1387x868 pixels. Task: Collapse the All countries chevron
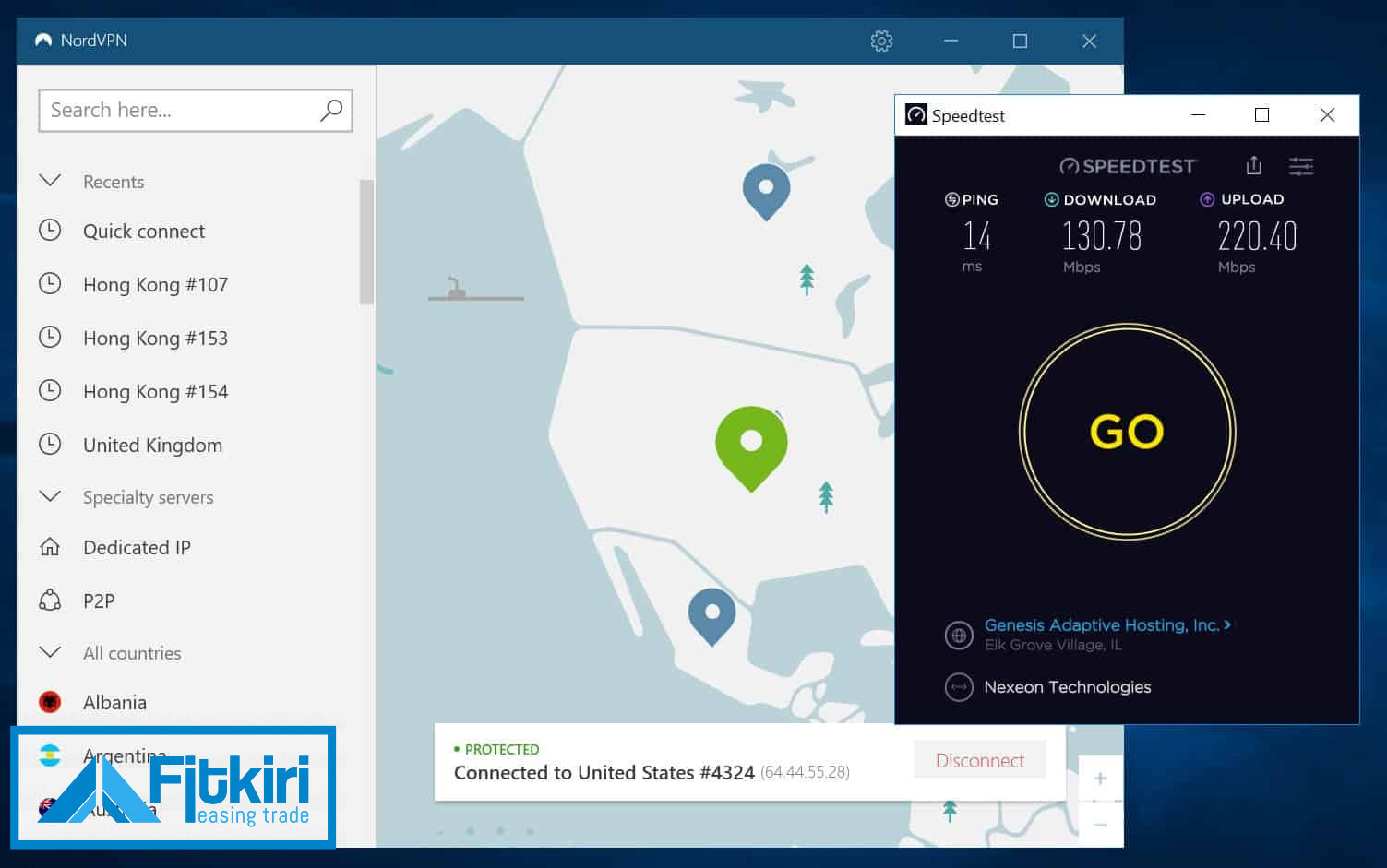click(x=50, y=652)
